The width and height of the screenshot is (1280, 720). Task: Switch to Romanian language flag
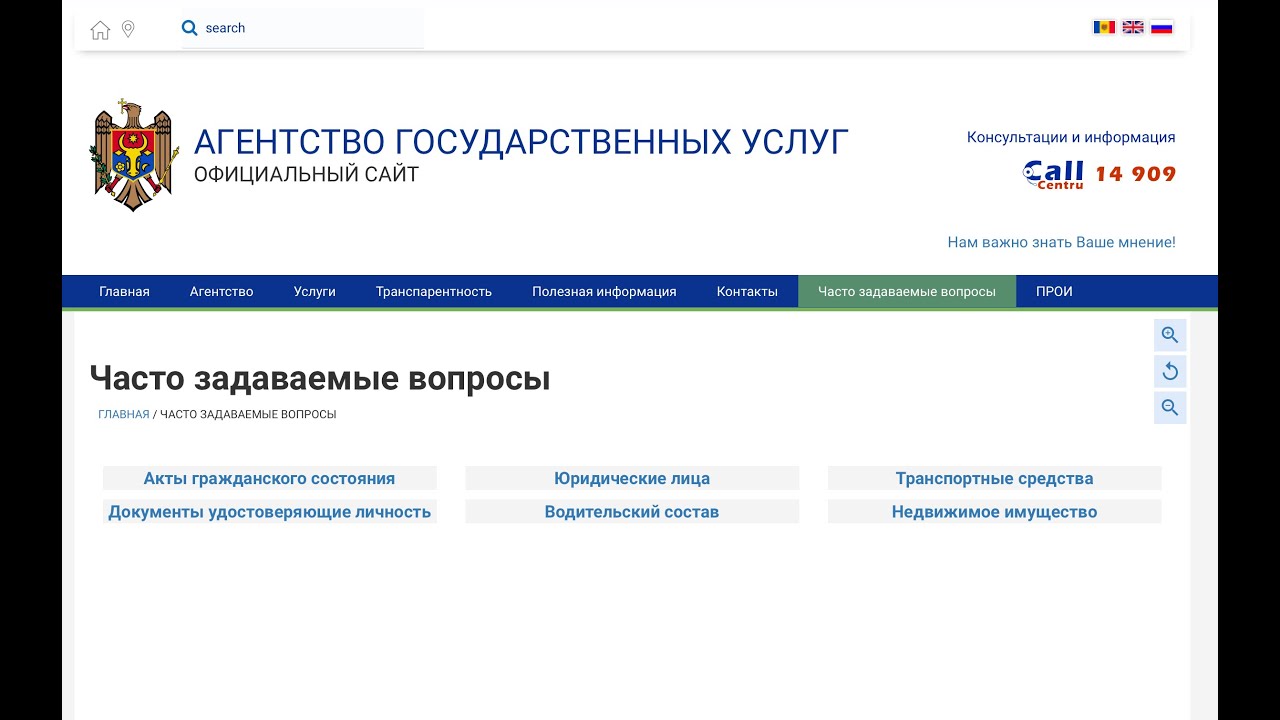pos(1104,27)
